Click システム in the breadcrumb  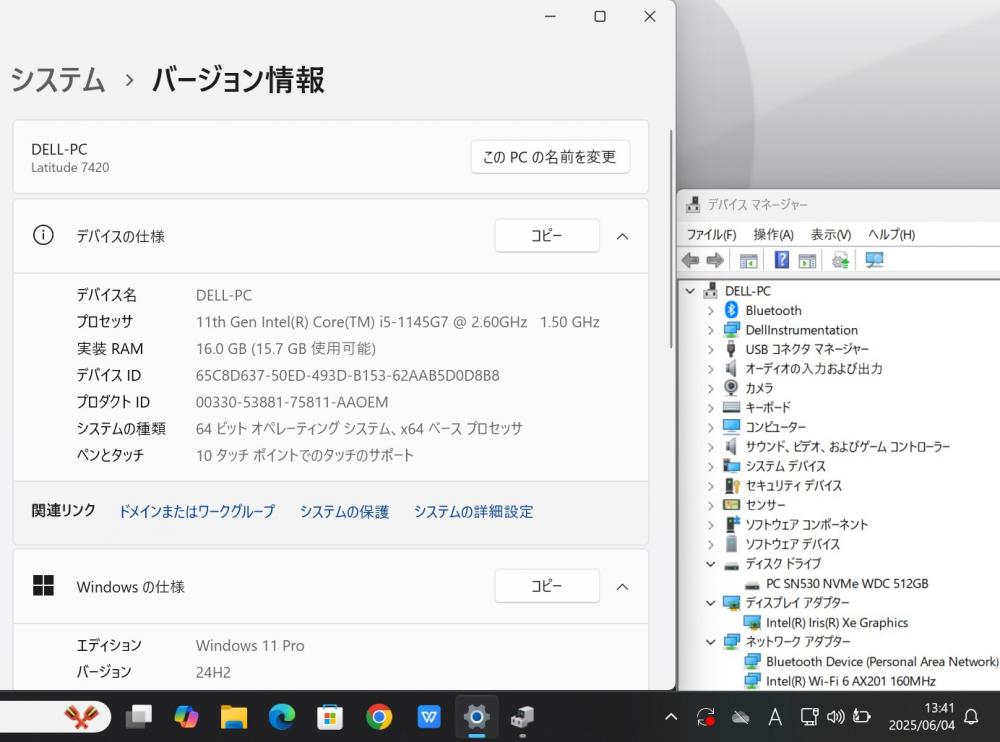click(58, 80)
